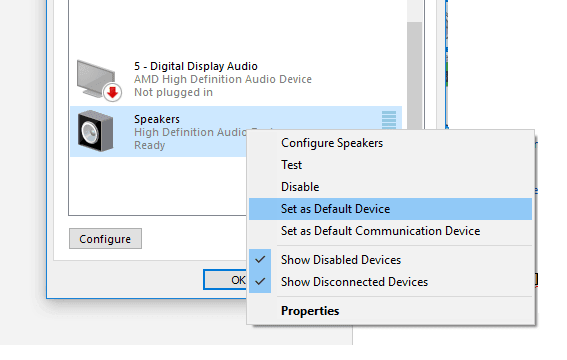Click the Ready status under Speakers
The width and height of the screenshot is (567, 360).
click(149, 145)
